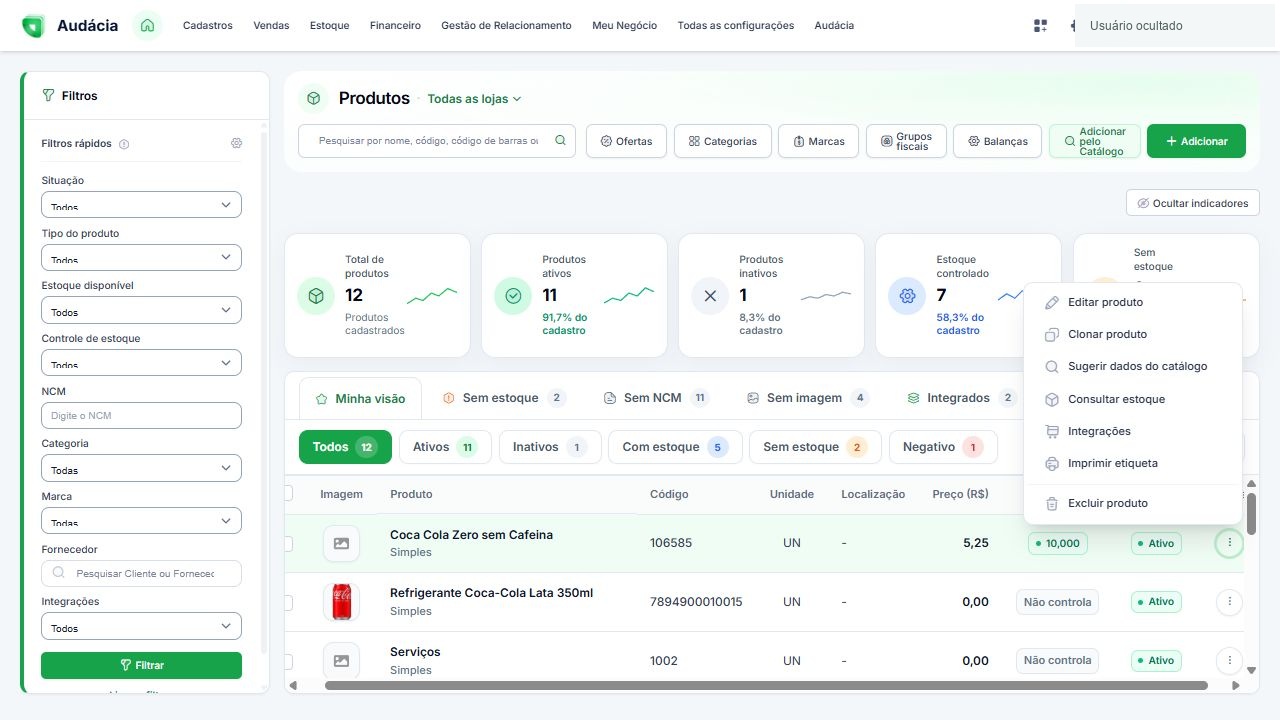
Task: Choose Imprimir etiqueta from the context menu
Action: [1133, 463]
